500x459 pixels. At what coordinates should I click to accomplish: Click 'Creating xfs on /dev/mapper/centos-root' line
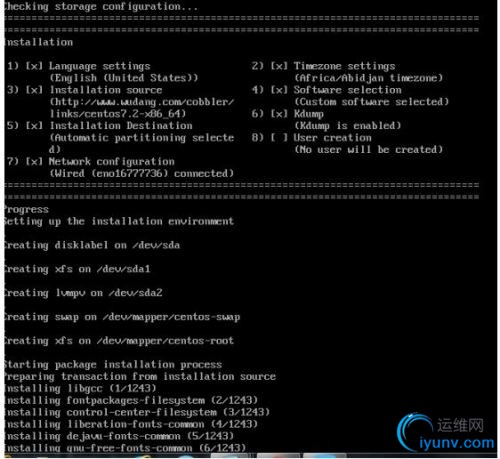coord(119,341)
